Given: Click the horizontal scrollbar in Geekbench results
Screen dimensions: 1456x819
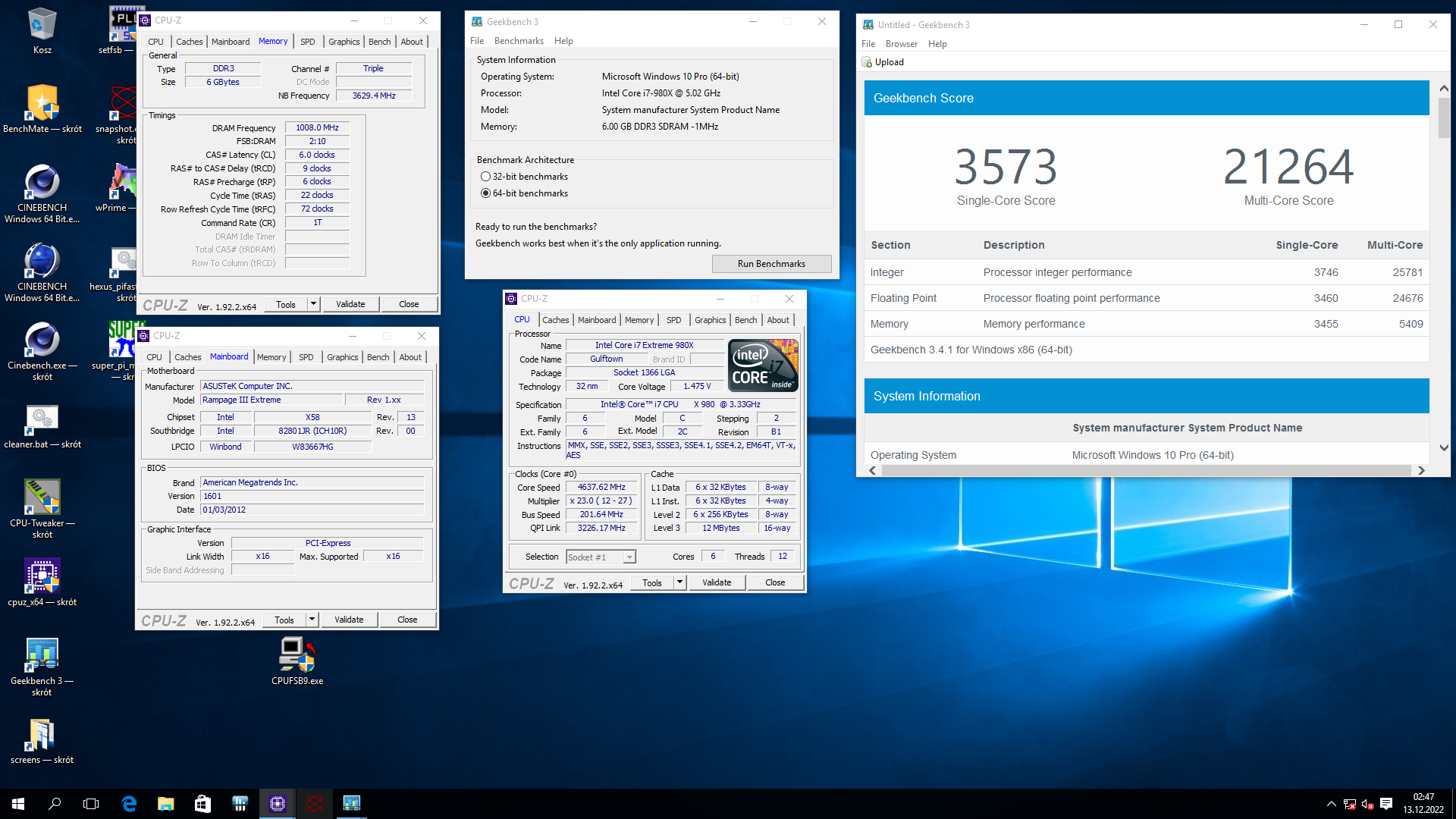Looking at the screenshot, I should pyautogui.click(x=1145, y=470).
